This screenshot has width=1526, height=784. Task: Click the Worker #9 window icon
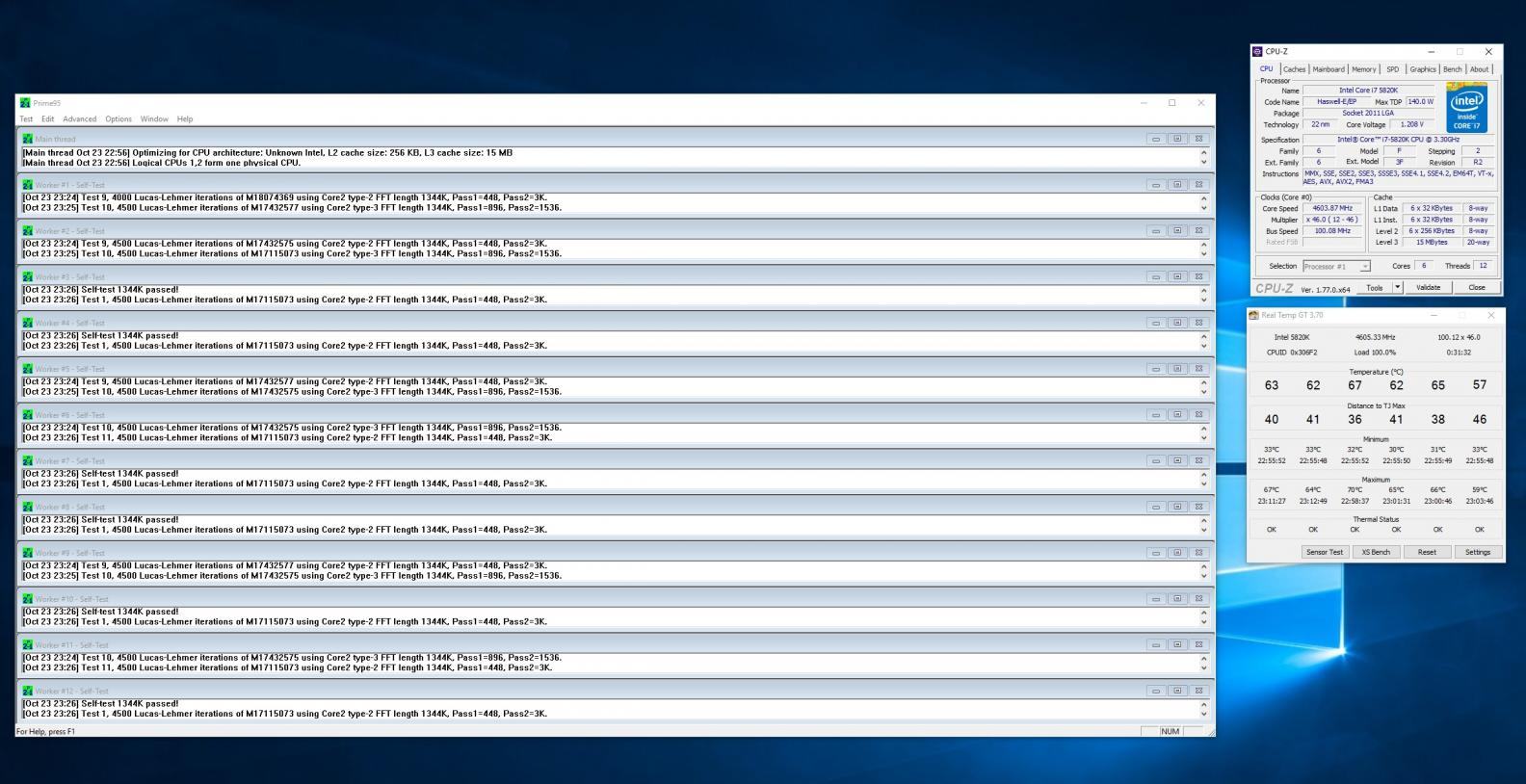[28, 553]
